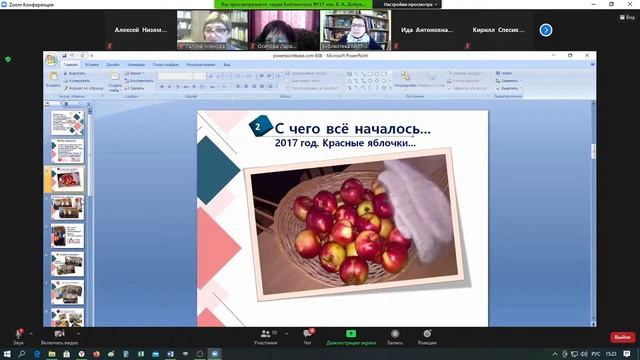The width and height of the screenshot is (640, 360).
Task: Select the Insert ribbon tab
Action: coord(92,64)
